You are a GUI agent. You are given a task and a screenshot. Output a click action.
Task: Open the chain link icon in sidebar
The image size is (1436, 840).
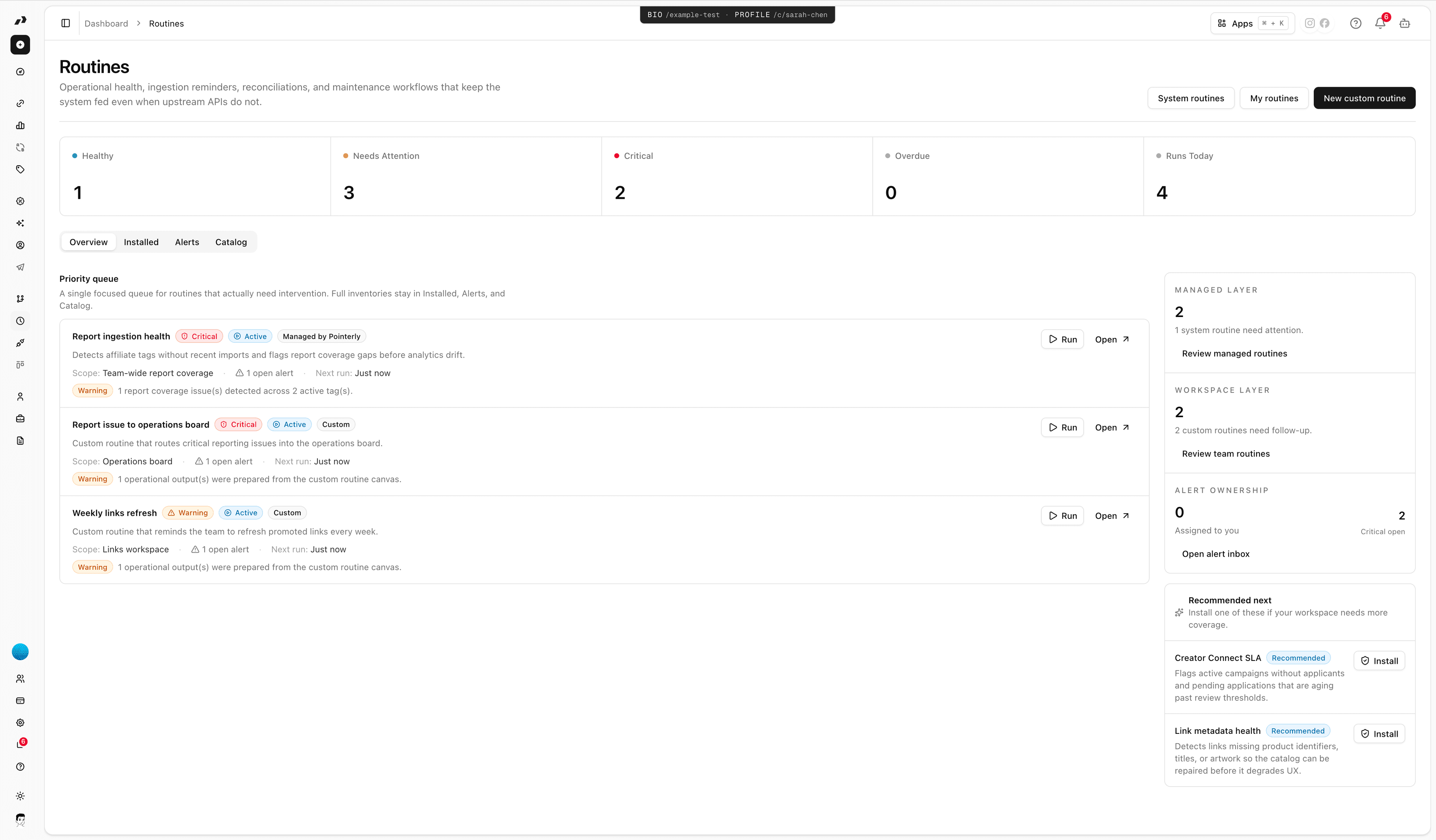(20, 103)
